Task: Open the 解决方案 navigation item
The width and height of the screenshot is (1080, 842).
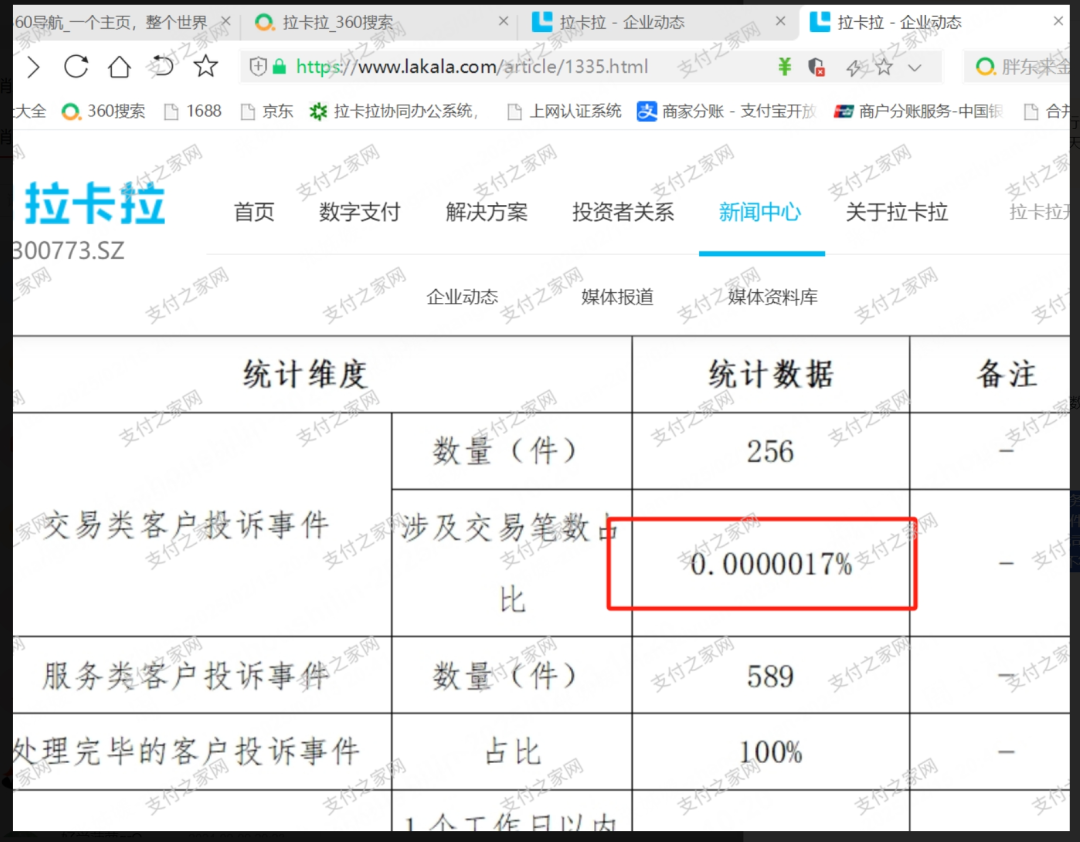Action: [486, 212]
